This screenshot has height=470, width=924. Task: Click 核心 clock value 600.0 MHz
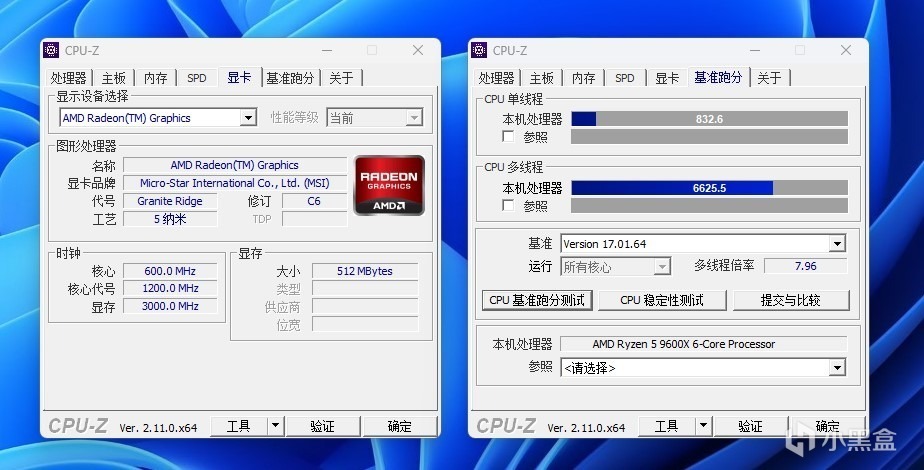coord(170,271)
